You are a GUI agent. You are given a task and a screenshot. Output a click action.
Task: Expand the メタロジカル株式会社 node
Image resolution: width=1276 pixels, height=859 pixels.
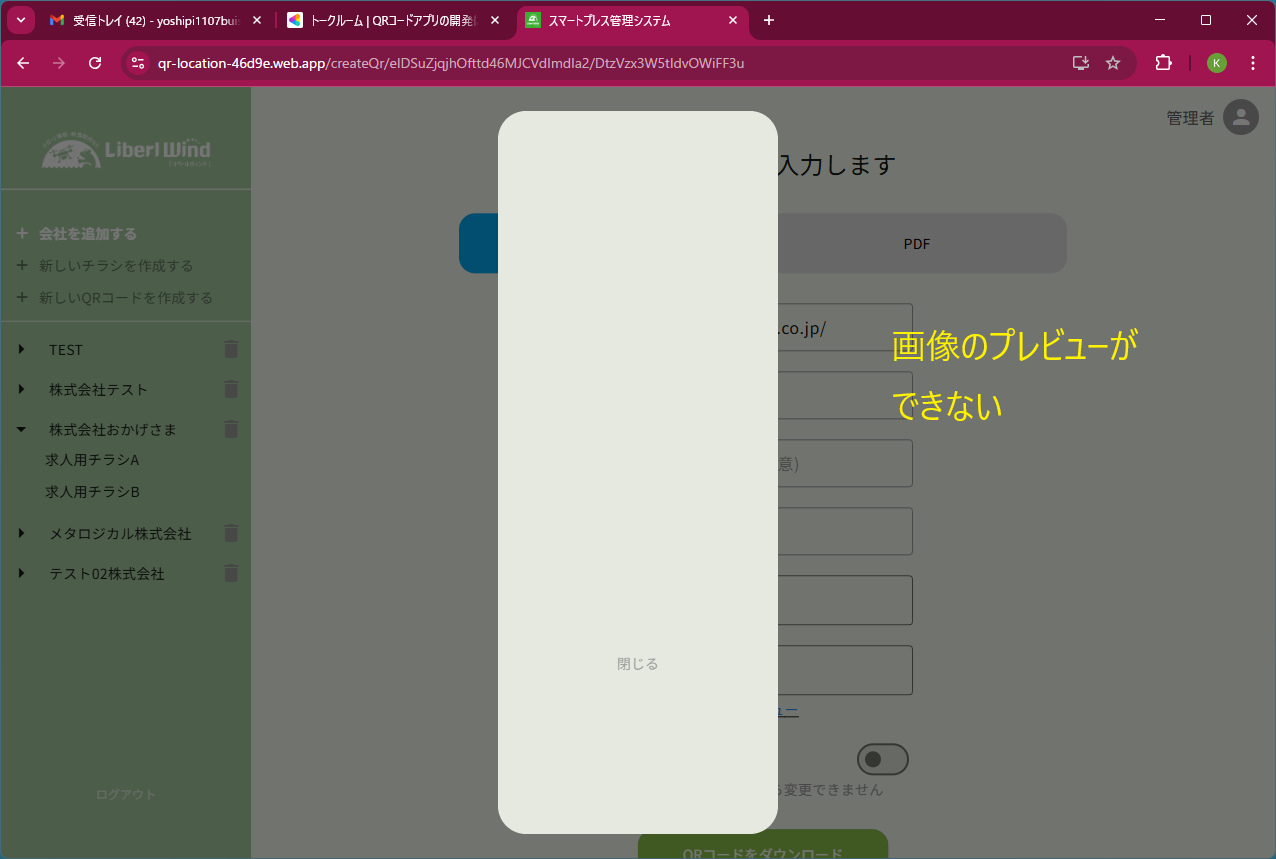tap(21, 534)
